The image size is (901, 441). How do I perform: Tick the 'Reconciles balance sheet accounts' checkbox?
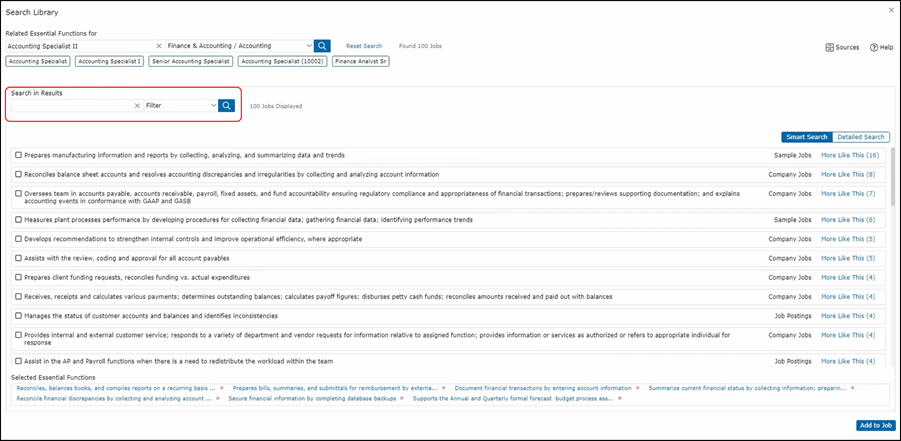pos(18,174)
